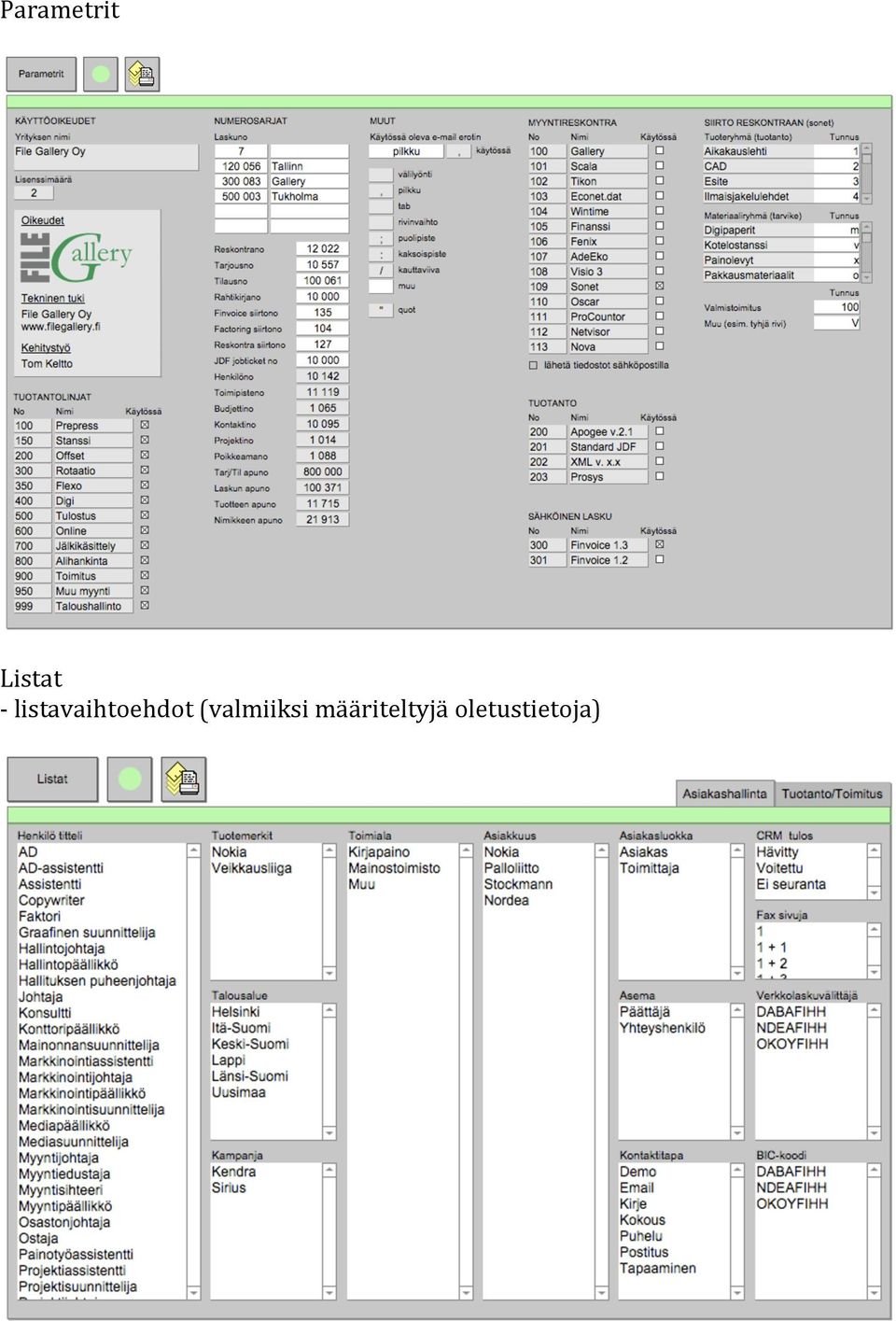Uncheck the Finvoice 1.3 checkbox
Screen dimensions: 896x1321
click(660, 544)
